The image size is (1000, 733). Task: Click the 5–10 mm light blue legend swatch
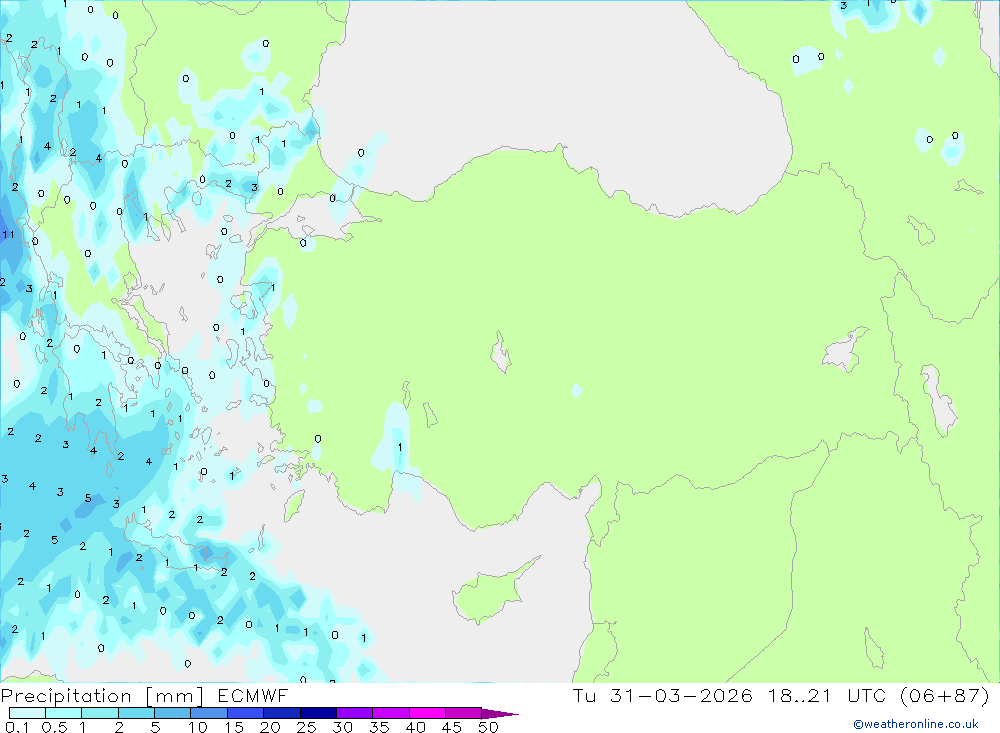pos(173,713)
